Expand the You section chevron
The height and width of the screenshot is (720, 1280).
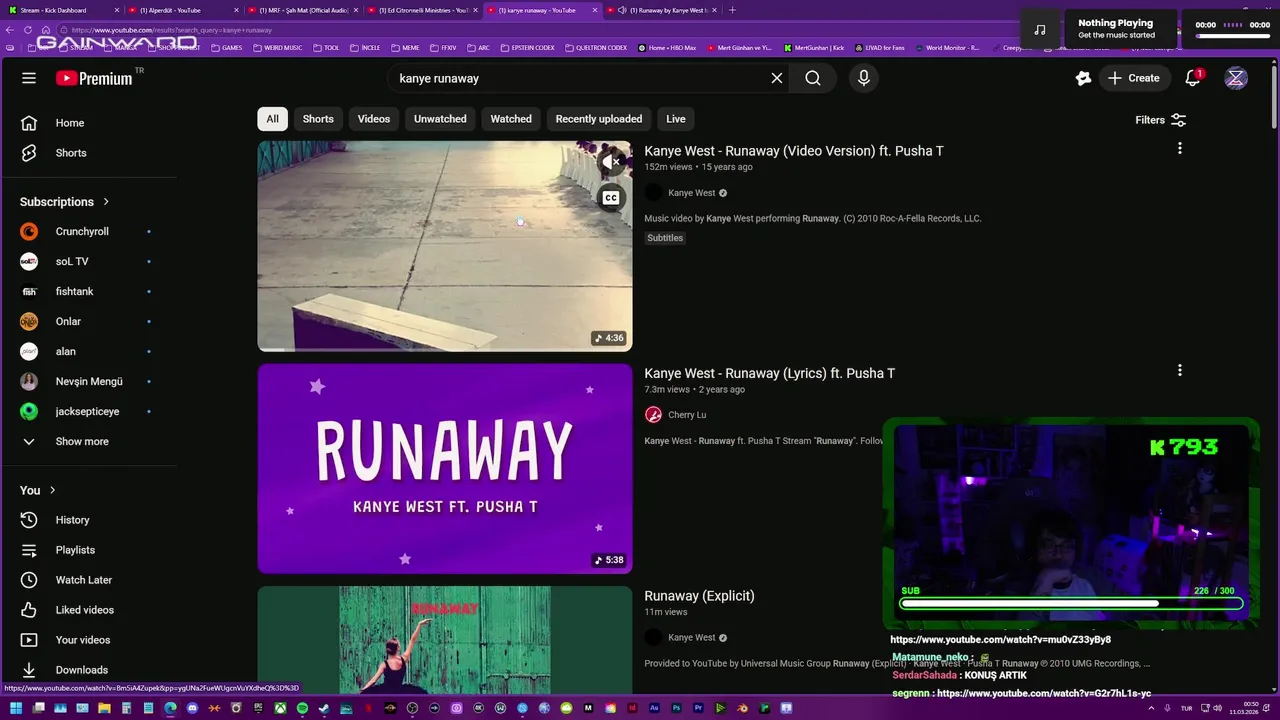(52, 490)
